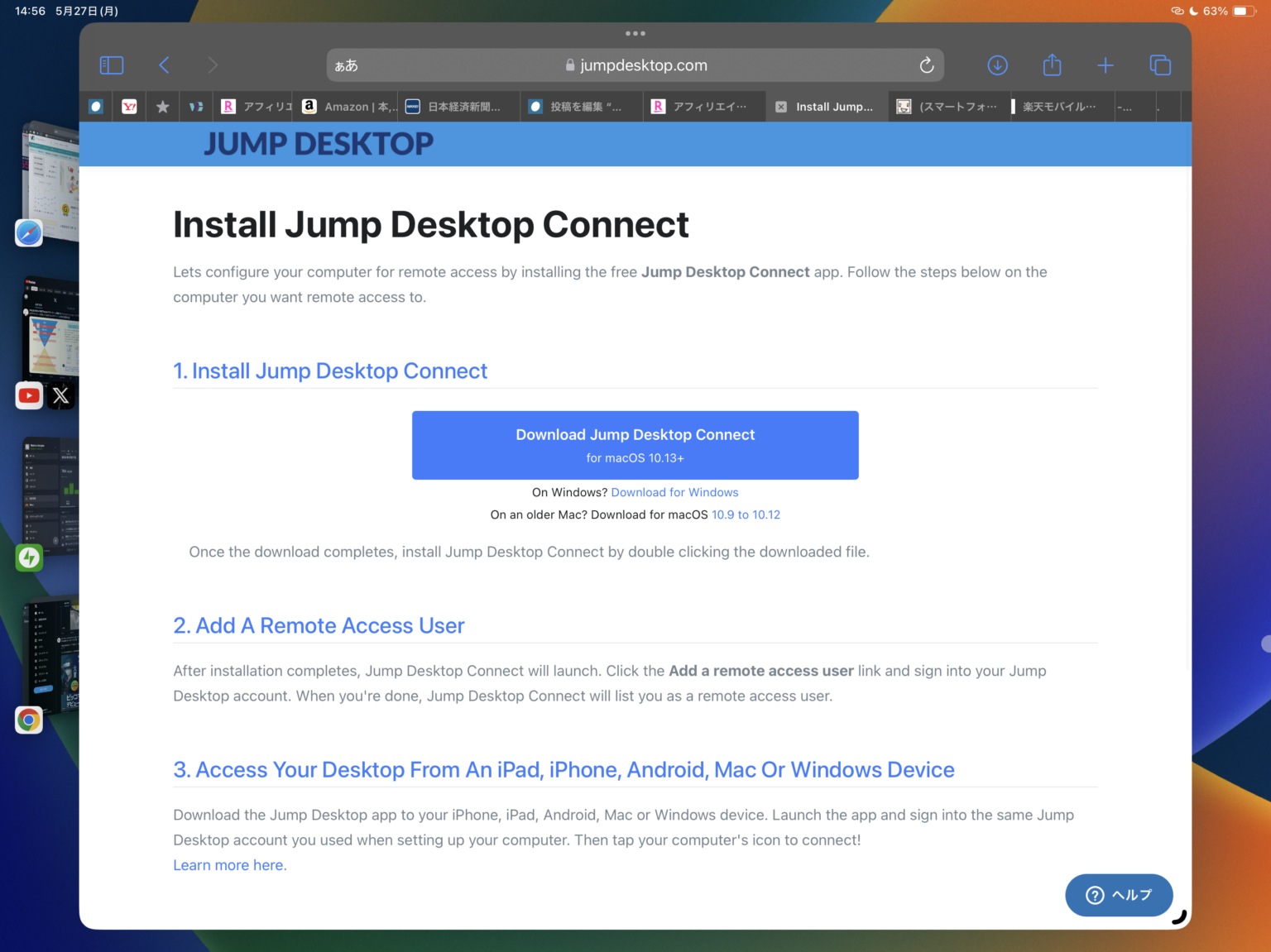Switch to YouTube in Stage Manager
Image resolution: width=1271 pixels, height=952 pixels.
pyautogui.click(x=29, y=395)
